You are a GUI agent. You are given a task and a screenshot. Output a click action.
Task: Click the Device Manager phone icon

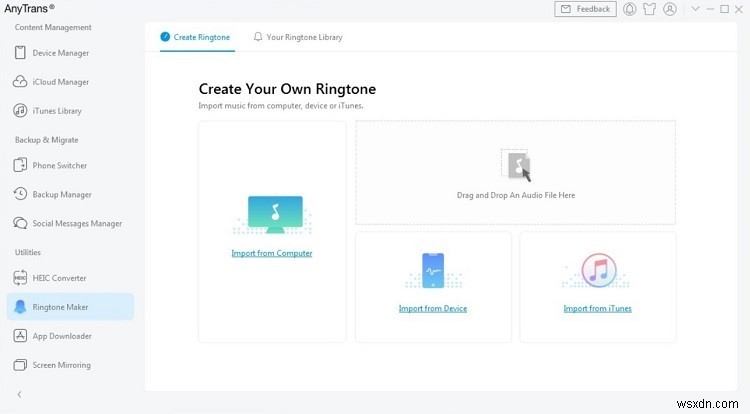[x=20, y=53]
